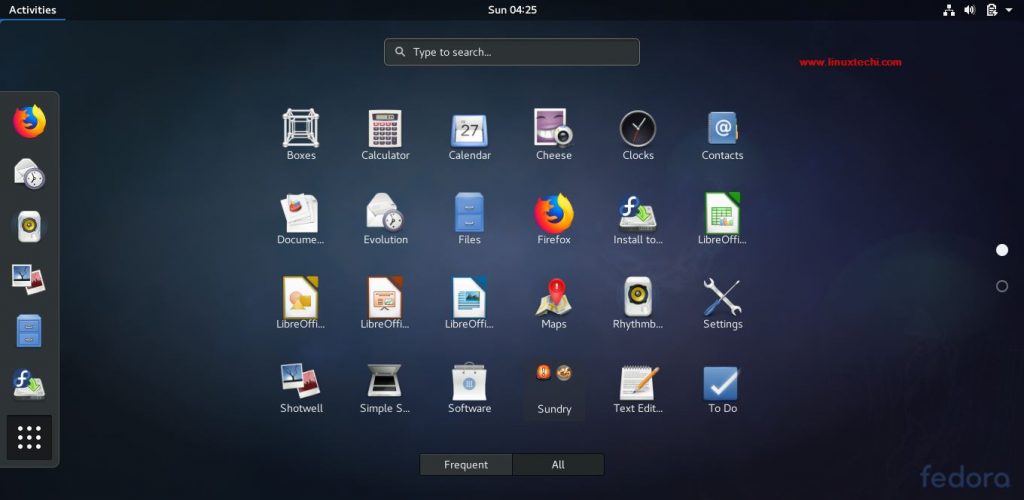Click Shotwell photos icon in the dock

tap(29, 279)
